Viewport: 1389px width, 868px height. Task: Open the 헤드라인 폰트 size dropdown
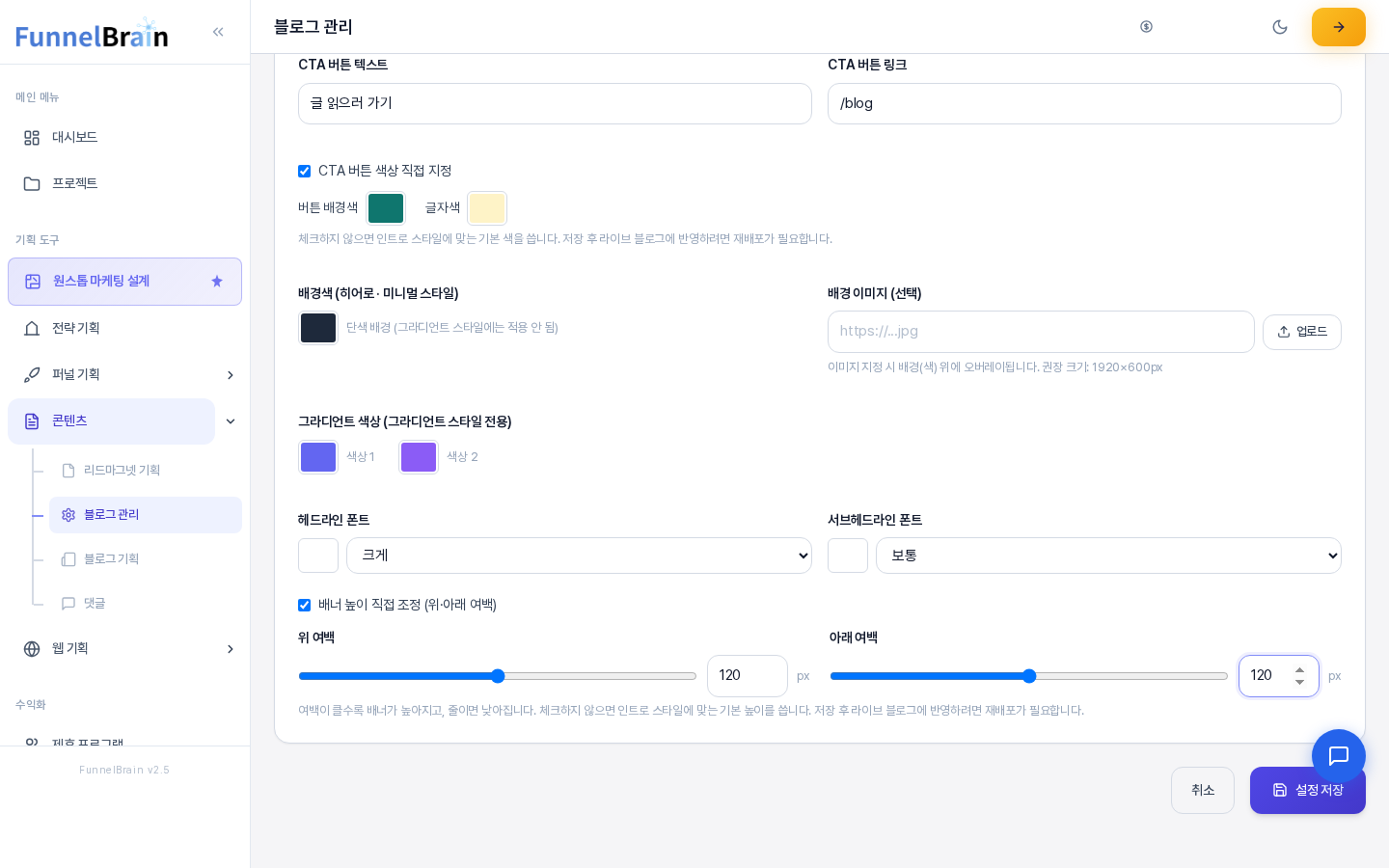[579, 556]
